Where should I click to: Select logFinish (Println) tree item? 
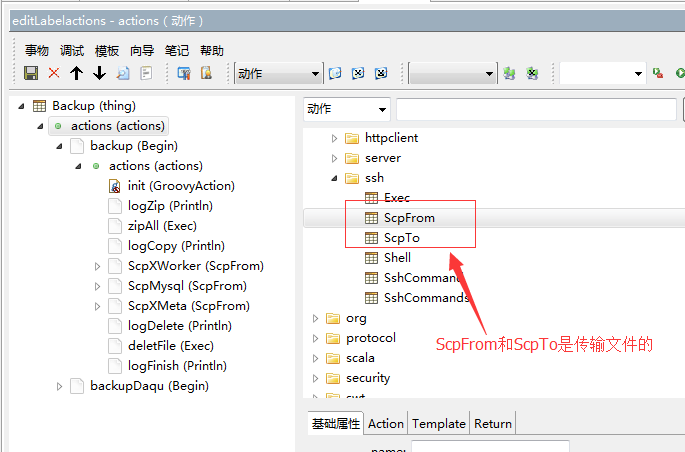click(x=177, y=366)
